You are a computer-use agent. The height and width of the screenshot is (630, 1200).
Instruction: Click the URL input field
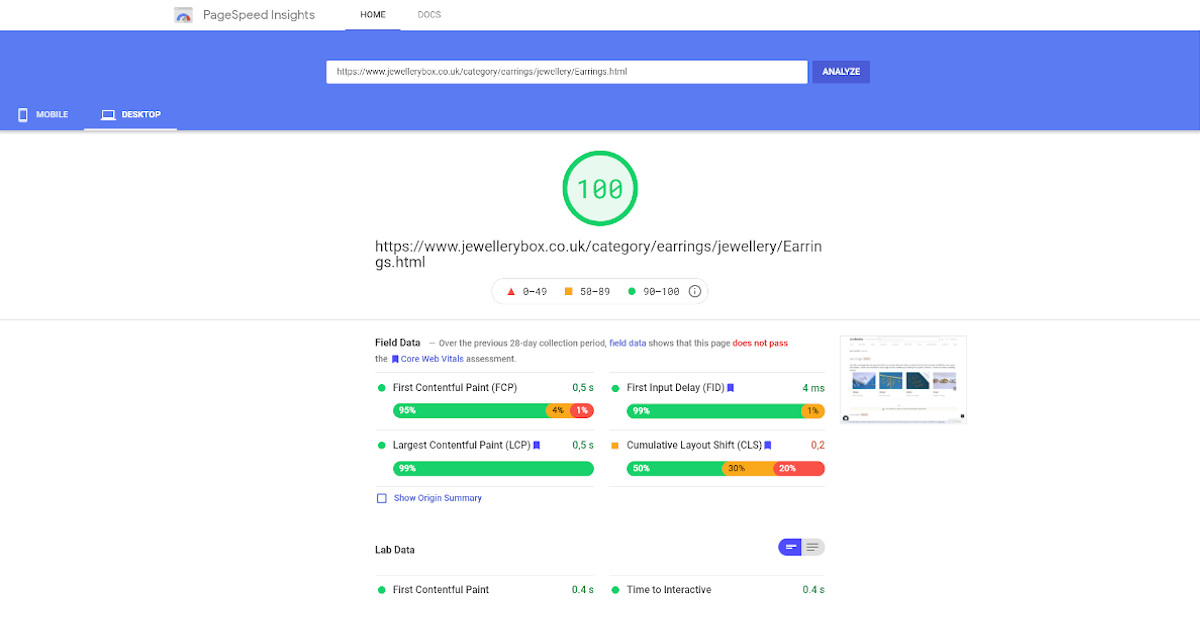point(566,72)
